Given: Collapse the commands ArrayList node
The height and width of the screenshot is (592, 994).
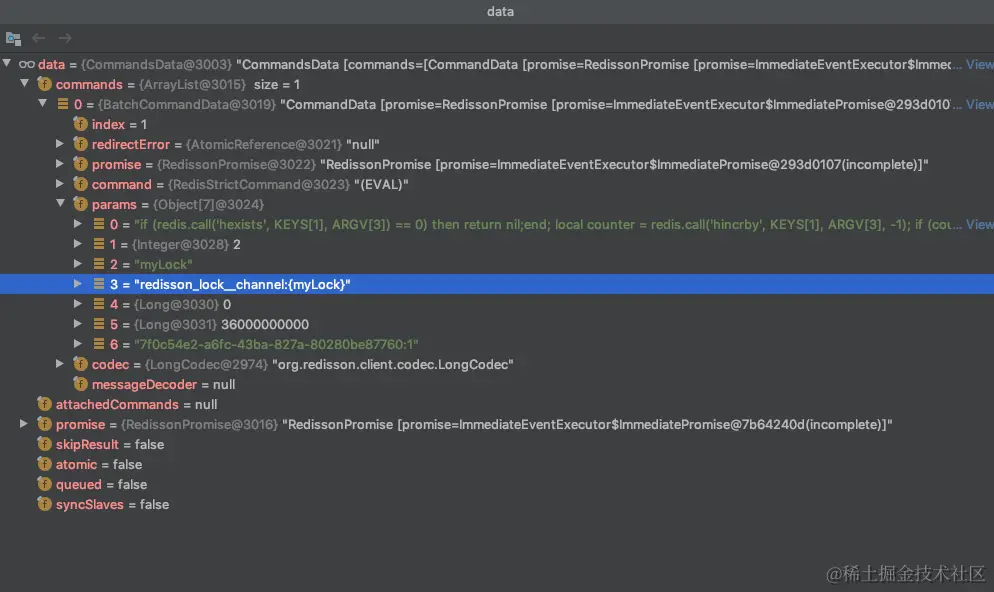Looking at the screenshot, I should pos(25,83).
